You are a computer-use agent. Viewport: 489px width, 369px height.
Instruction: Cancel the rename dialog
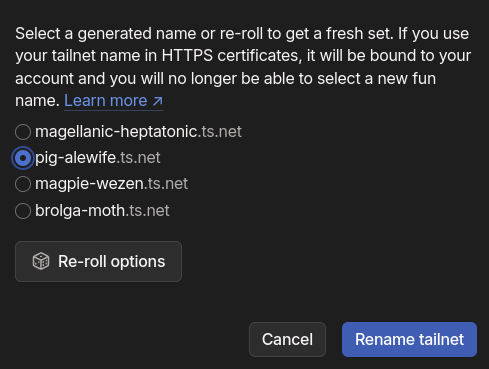coord(287,339)
